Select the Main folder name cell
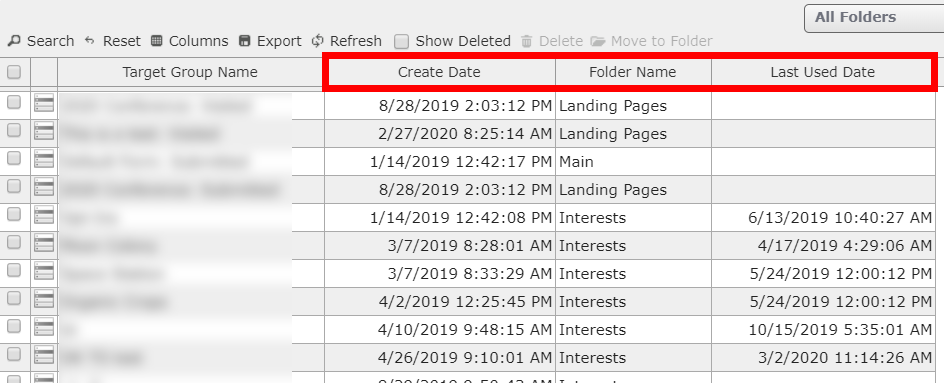 pos(633,161)
